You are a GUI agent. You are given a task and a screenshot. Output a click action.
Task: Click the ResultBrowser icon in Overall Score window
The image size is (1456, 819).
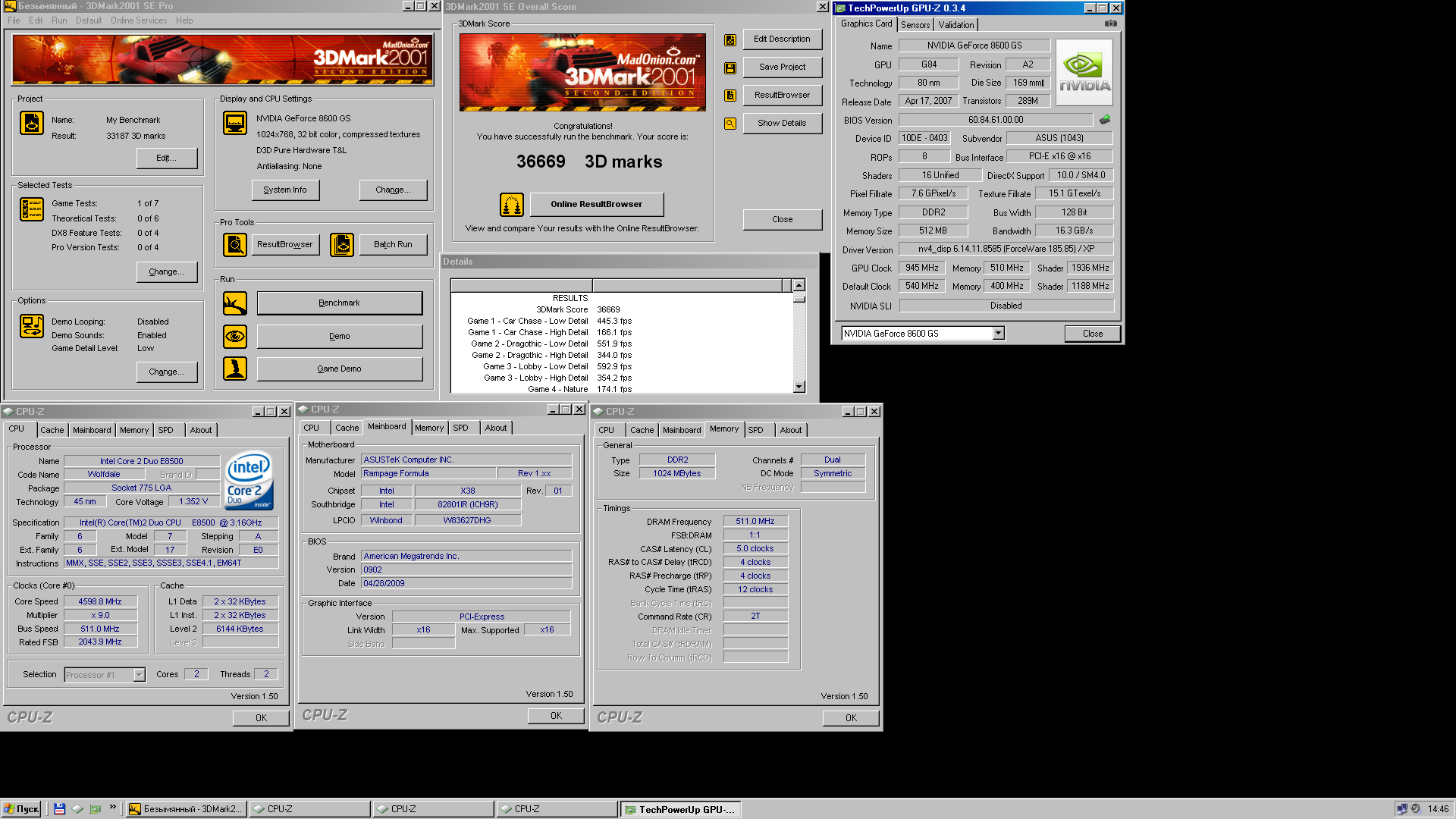coord(730,96)
